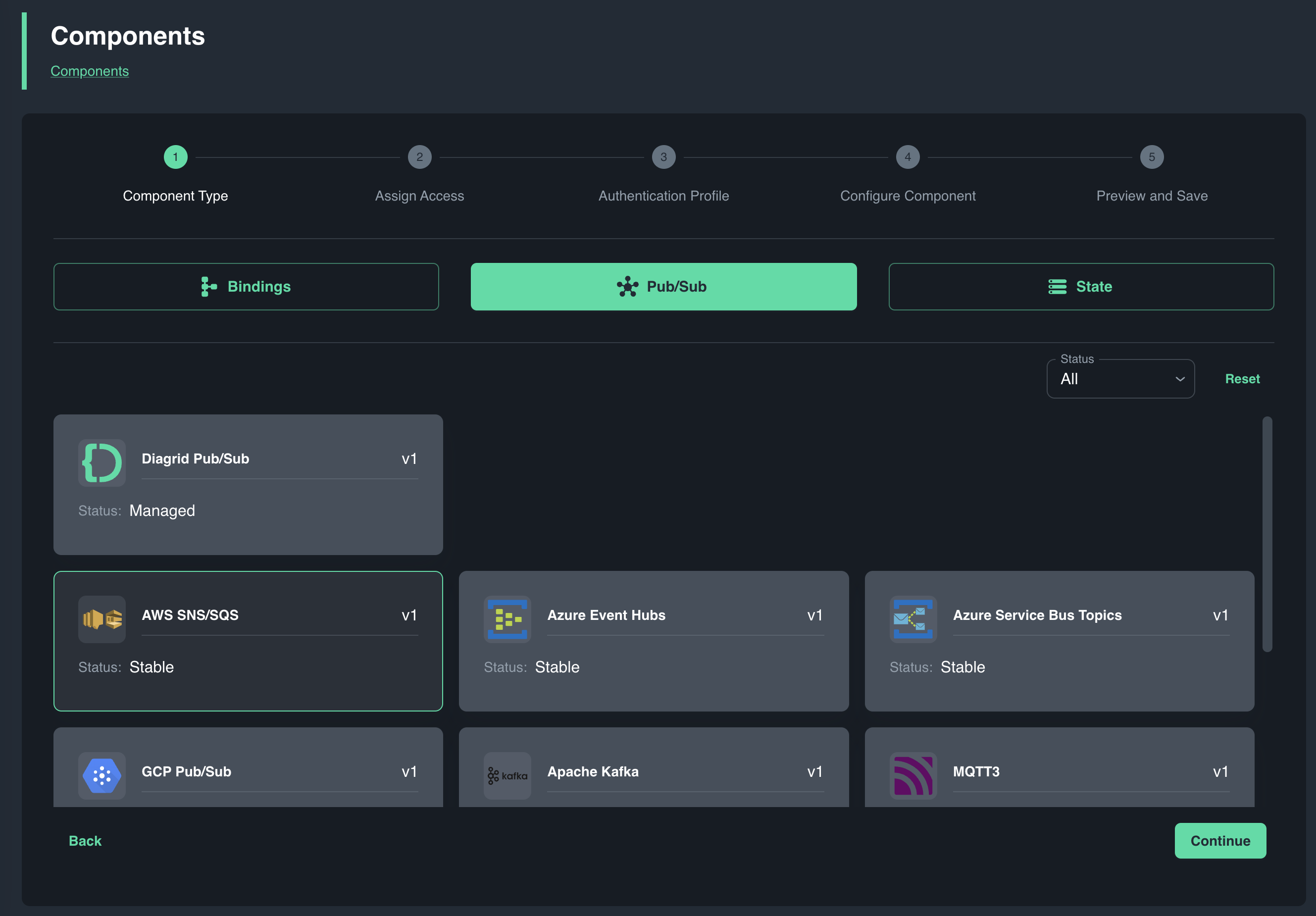
Task: Jump to step 3 Authentication Profile circle
Action: point(664,157)
